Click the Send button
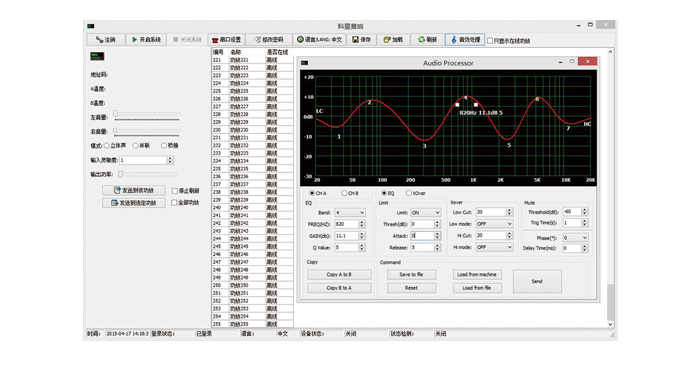700x369 pixels. pos(537,281)
